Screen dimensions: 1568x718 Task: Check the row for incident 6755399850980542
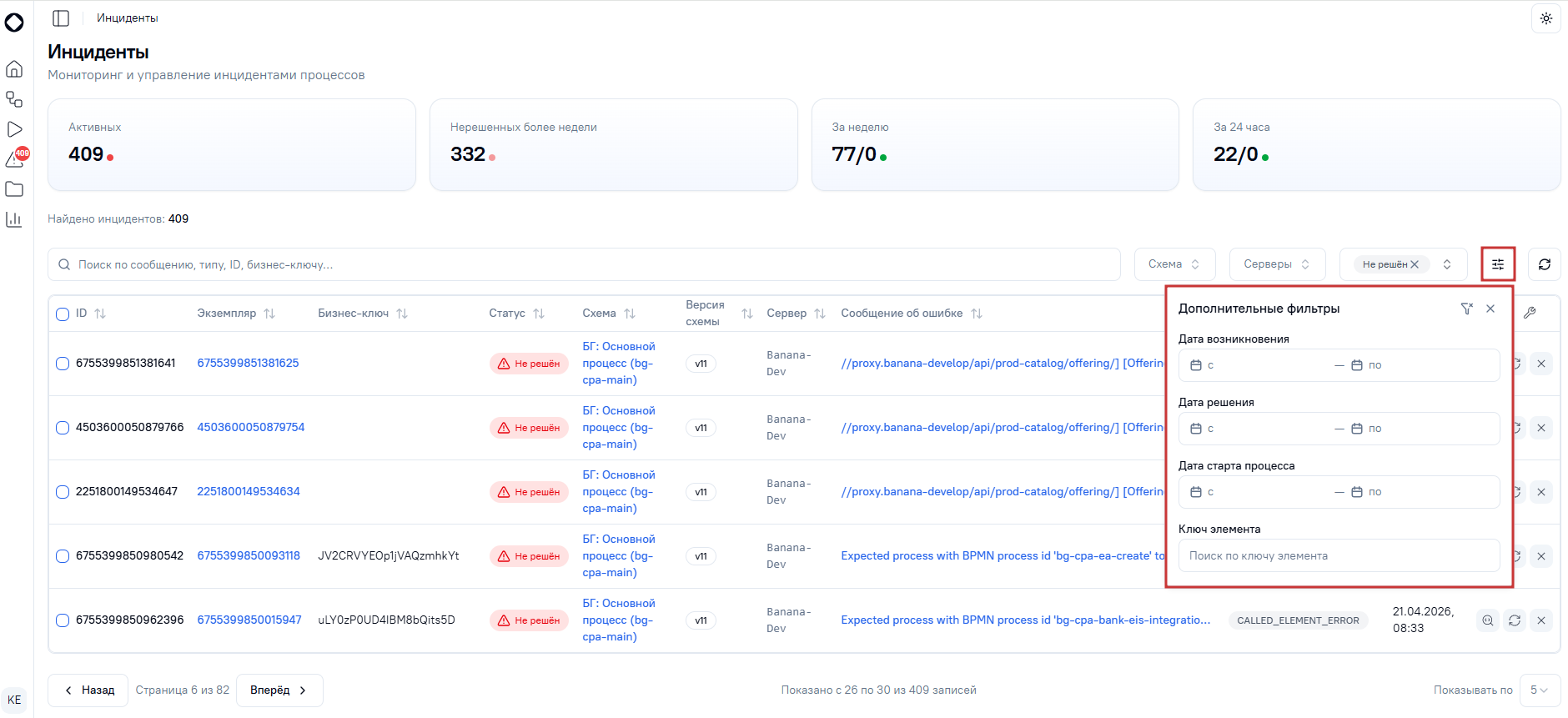coord(63,556)
